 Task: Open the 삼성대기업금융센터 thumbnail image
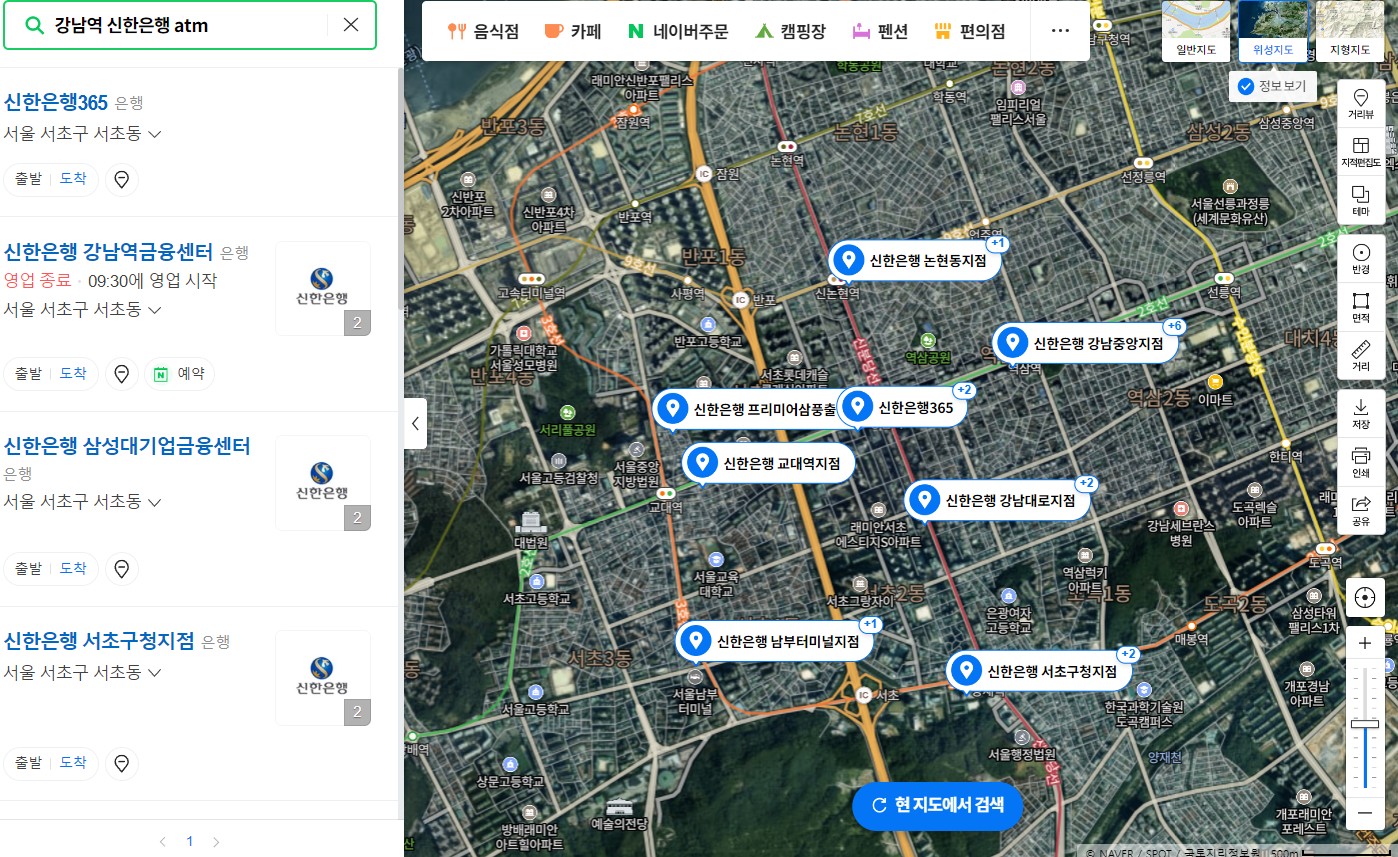[x=323, y=482]
